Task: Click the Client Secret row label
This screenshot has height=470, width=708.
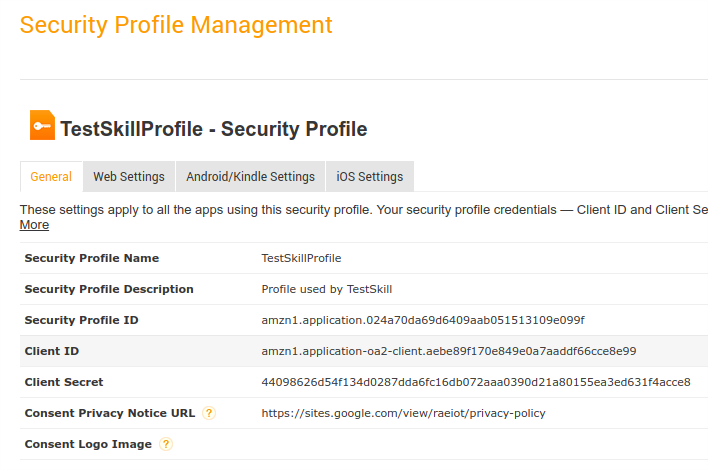Action: coord(64,382)
